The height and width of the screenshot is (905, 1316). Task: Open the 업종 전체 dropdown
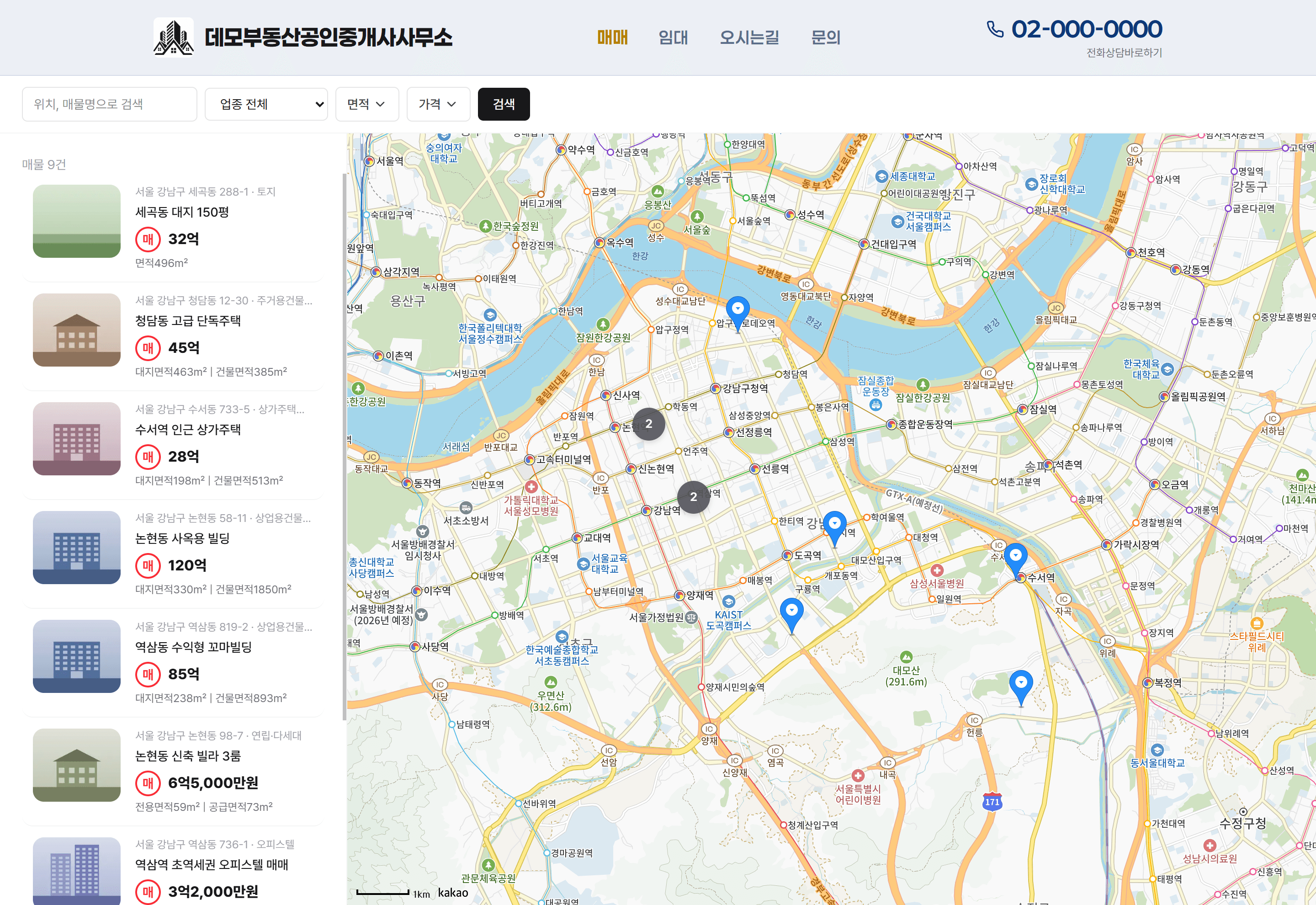[266, 104]
